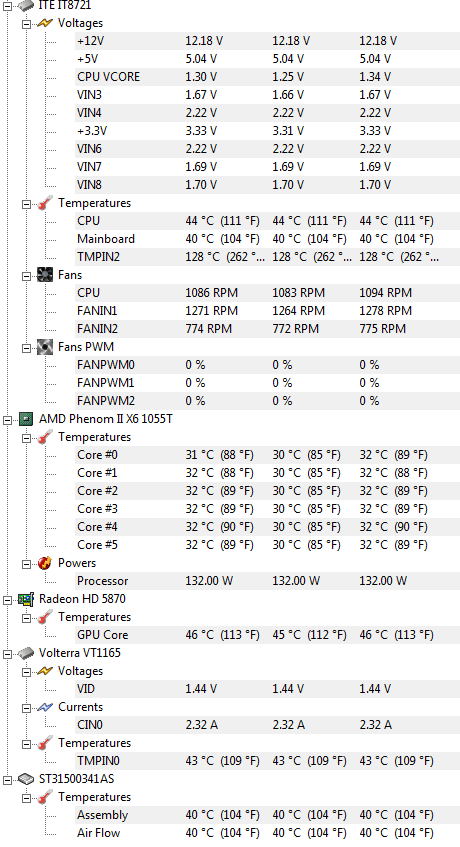Image resolution: width=460 pixels, height=847 pixels.
Task: Click the Volterra VT1165 chip icon
Action: click(25, 653)
